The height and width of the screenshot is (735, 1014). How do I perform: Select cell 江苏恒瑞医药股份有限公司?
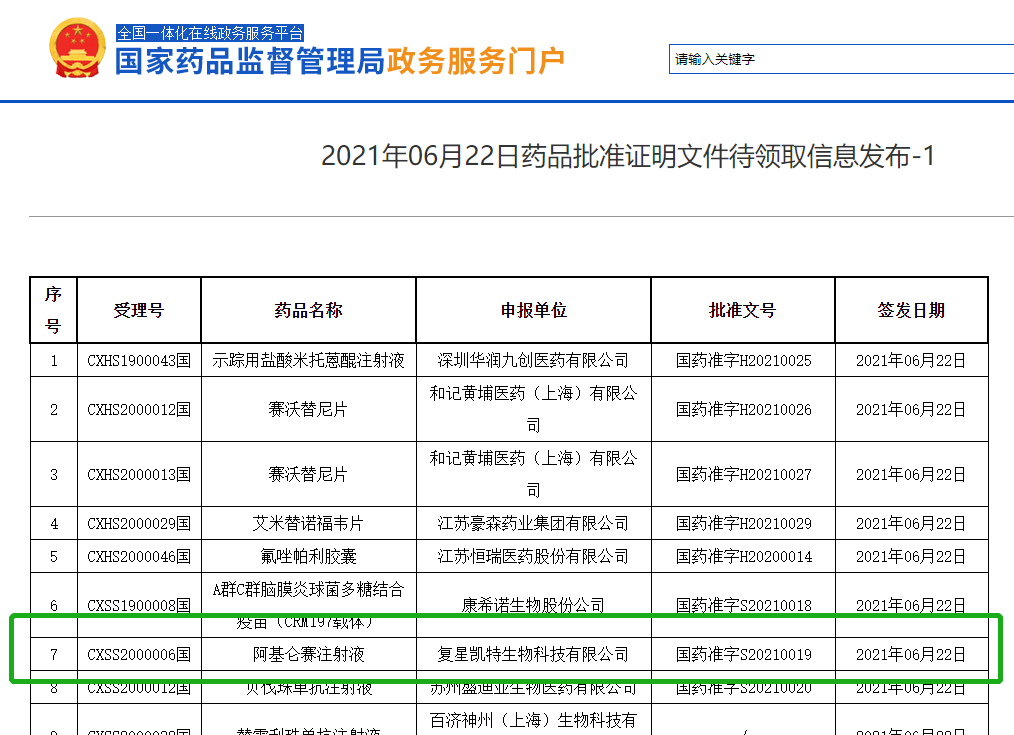coord(534,556)
